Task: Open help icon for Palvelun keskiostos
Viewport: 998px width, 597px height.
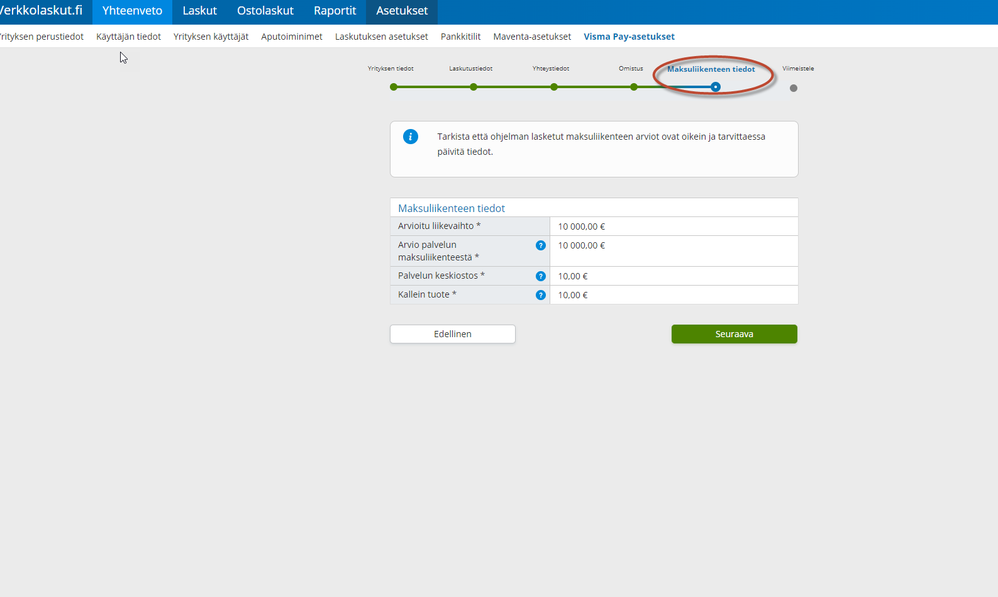Action: pos(540,276)
